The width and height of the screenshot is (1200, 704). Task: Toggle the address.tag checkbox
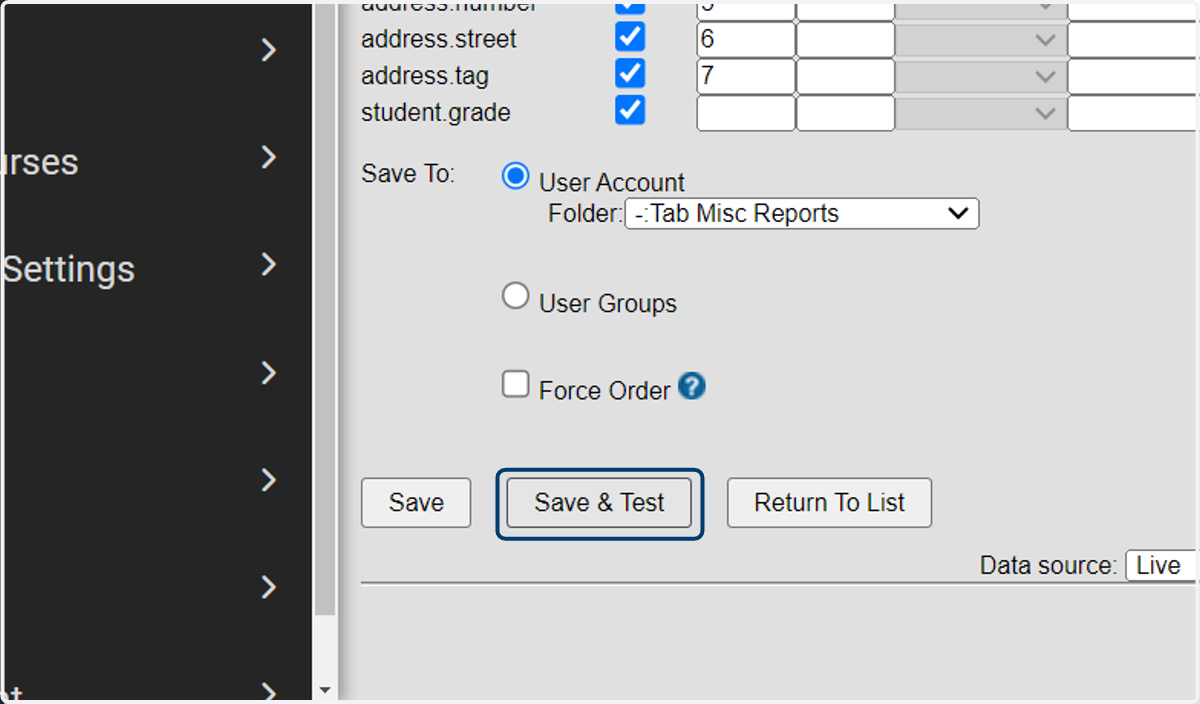[630, 74]
